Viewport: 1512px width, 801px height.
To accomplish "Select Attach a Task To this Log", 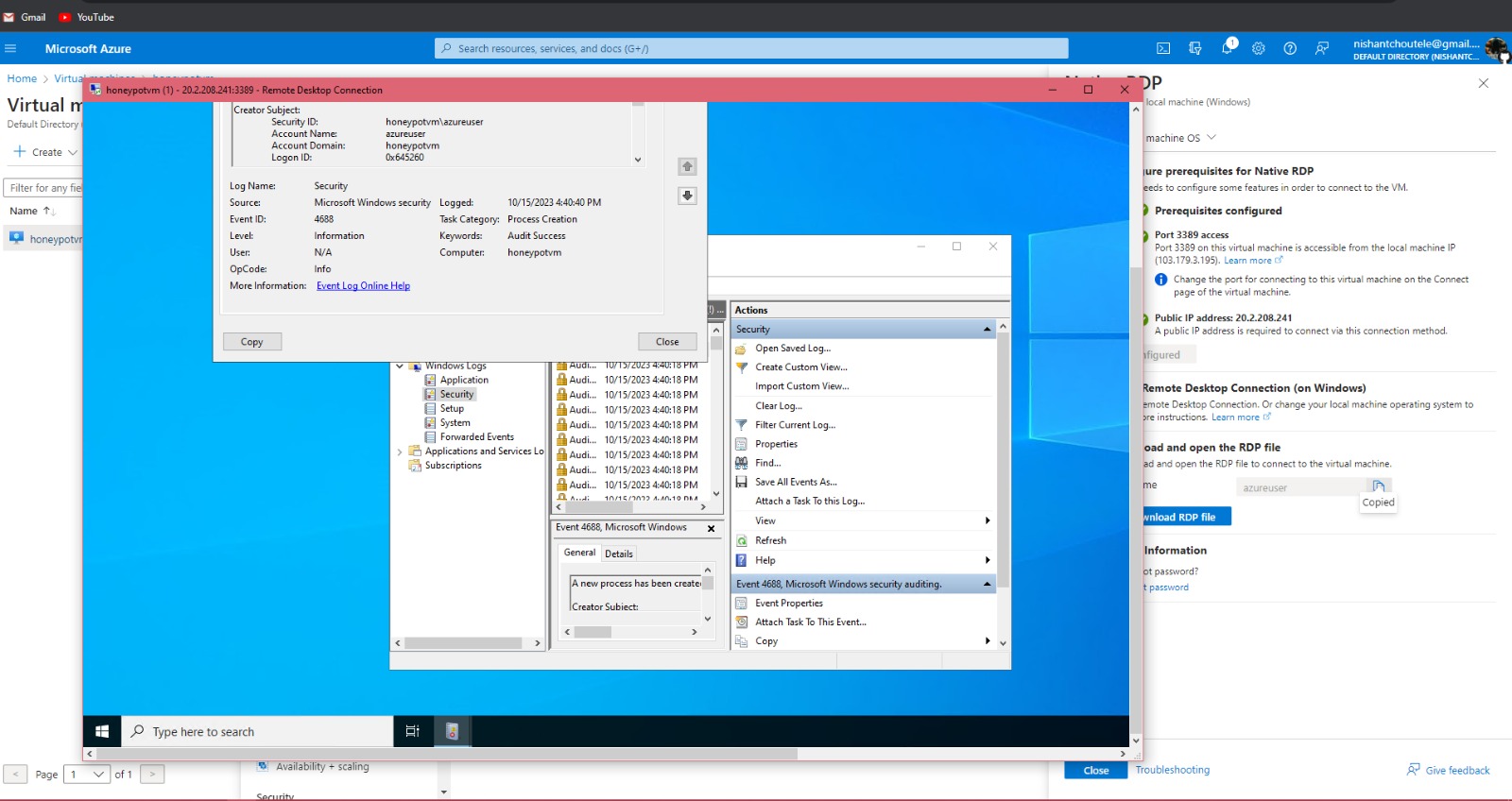I will 810,502.
